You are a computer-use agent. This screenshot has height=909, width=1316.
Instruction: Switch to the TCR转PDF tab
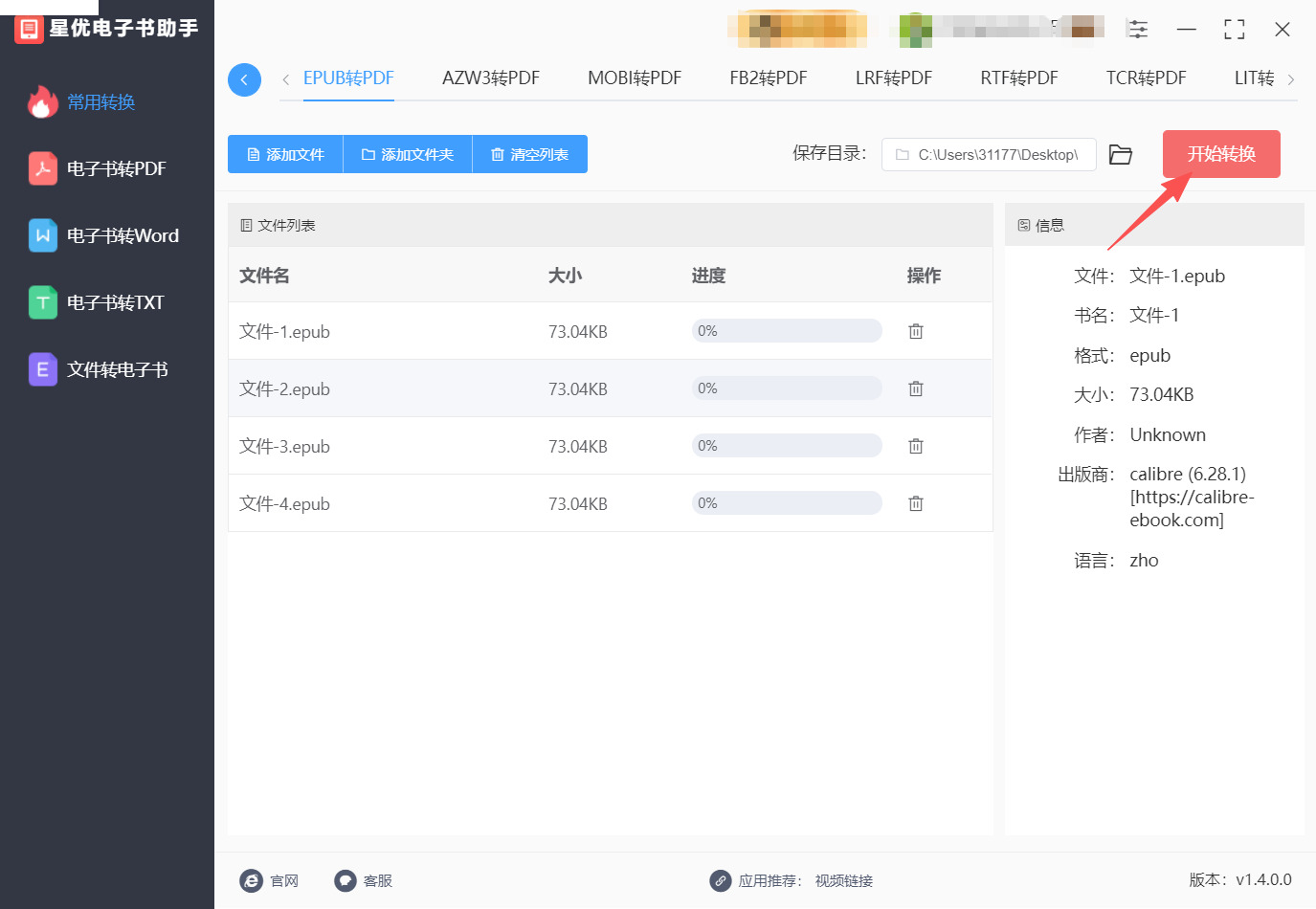click(x=1147, y=78)
